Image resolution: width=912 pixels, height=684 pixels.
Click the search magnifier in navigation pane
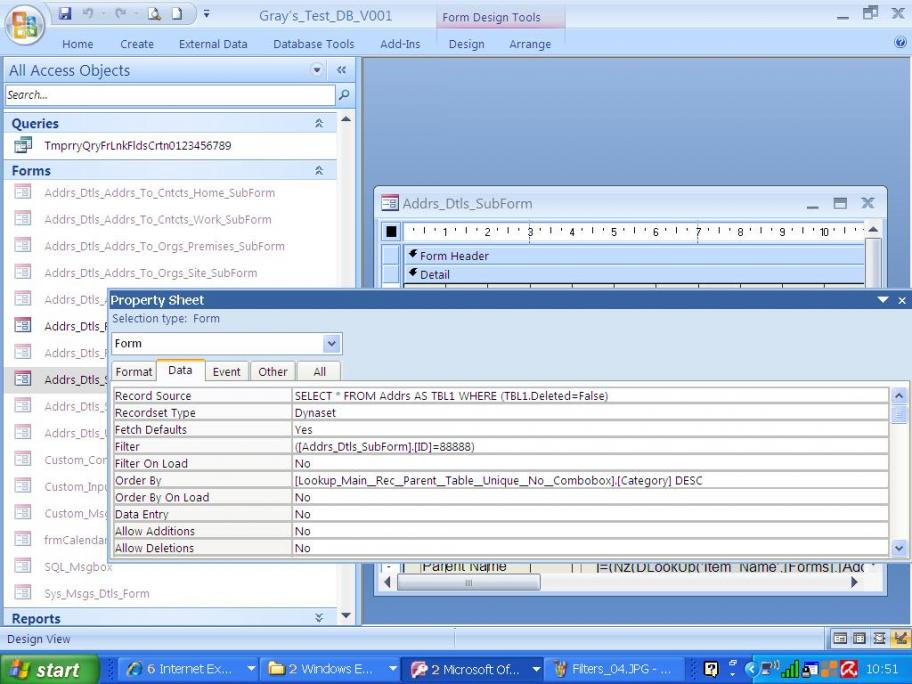coord(345,96)
